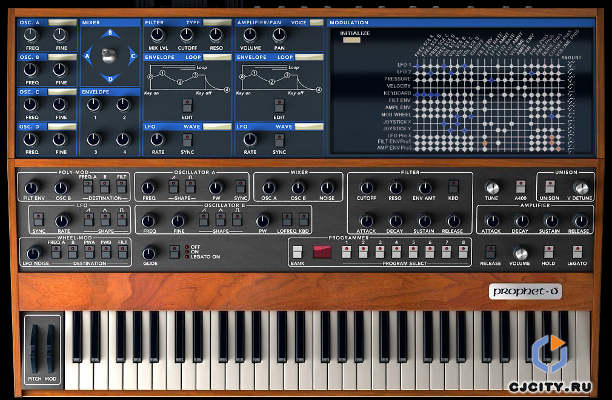This screenshot has height=400, width=612.
Task: Click the BANK button in the Programmer
Action: tap(297, 252)
